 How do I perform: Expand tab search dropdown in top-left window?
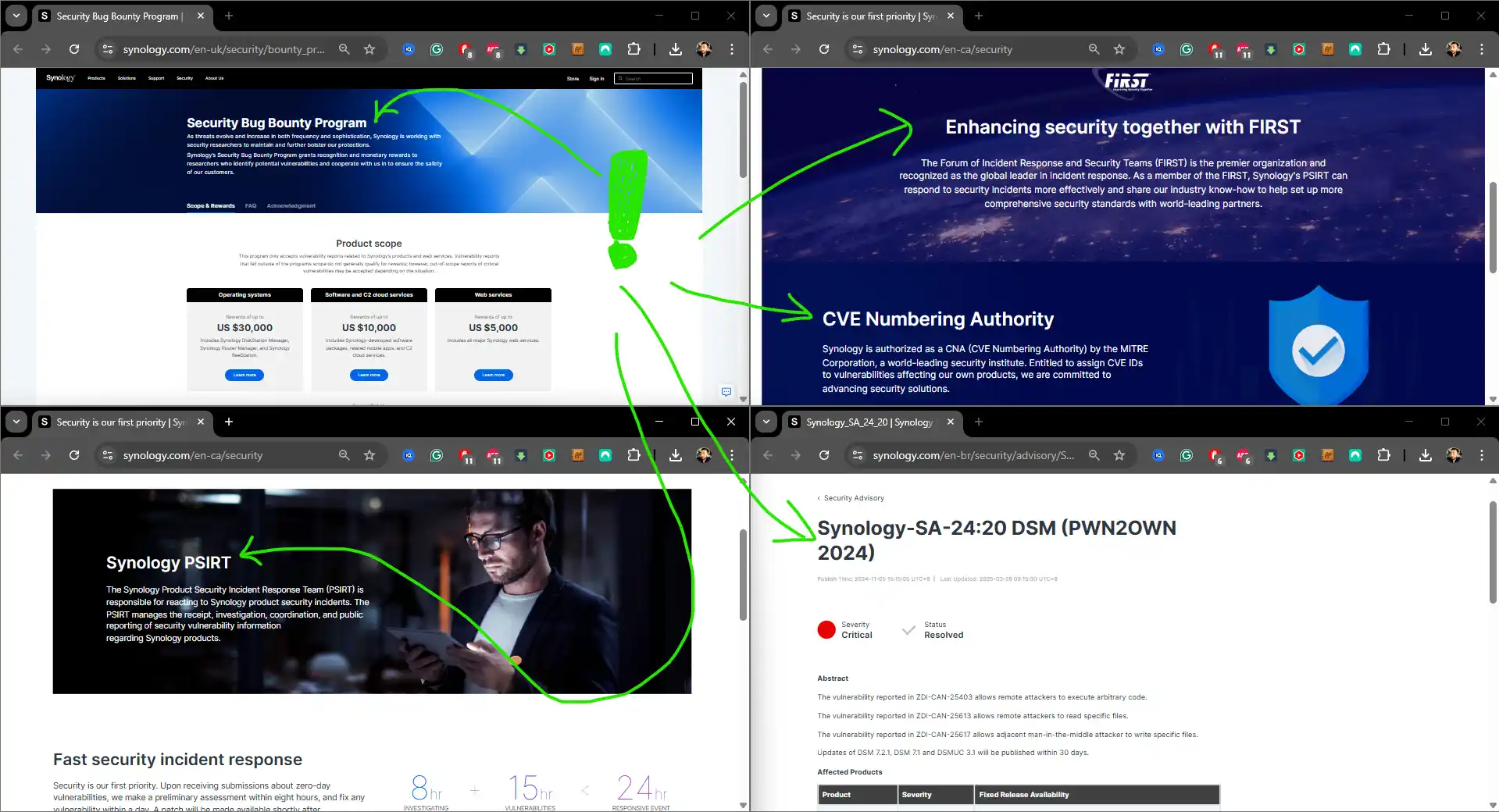(x=16, y=16)
